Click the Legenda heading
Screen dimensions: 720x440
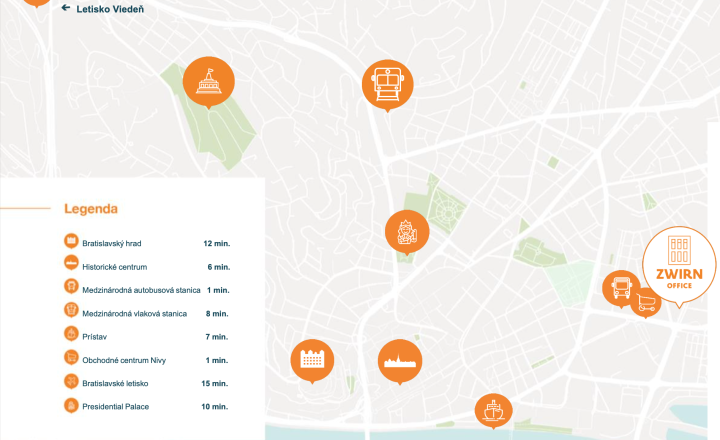pyautogui.click(x=91, y=209)
